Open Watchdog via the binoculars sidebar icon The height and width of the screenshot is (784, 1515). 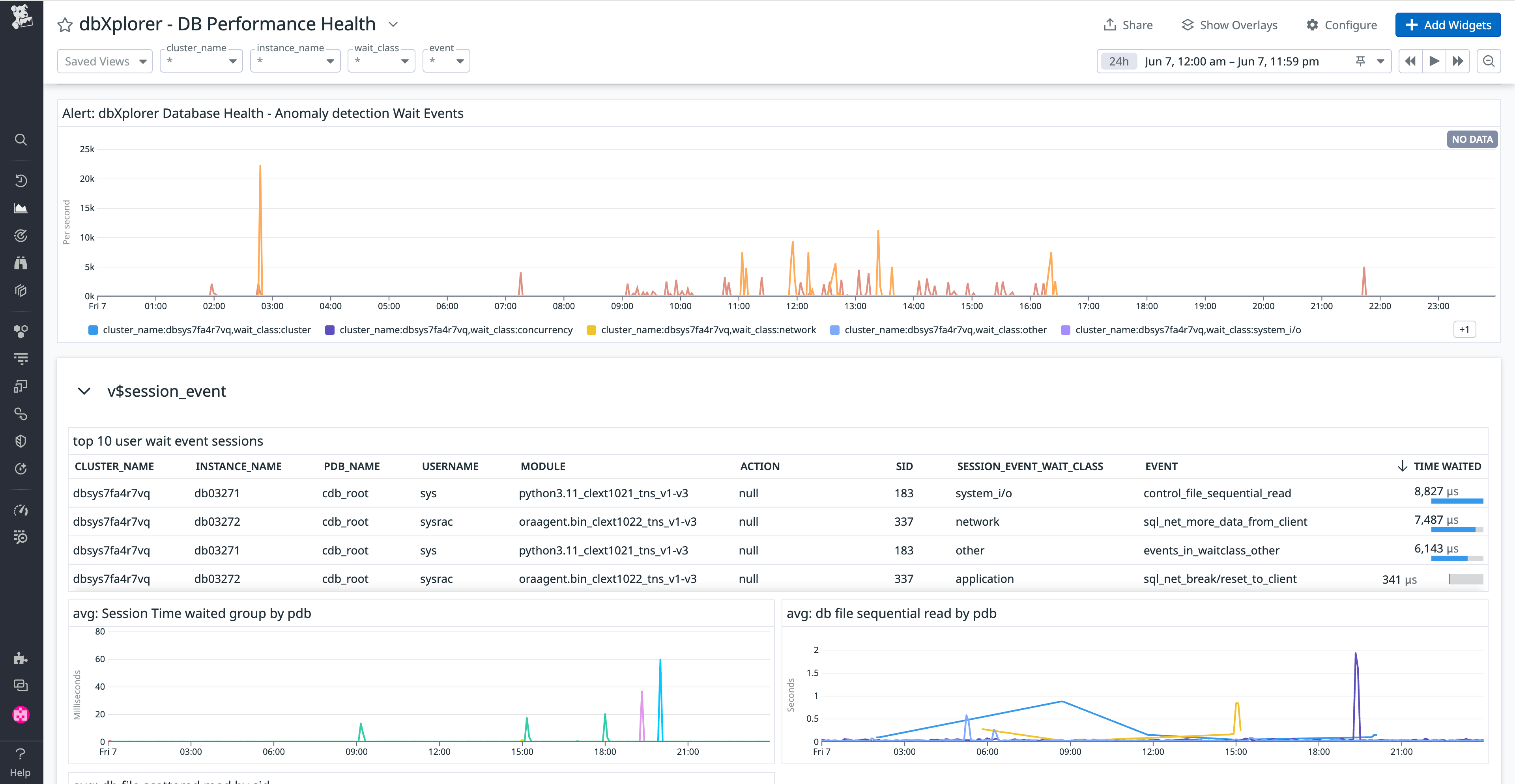tap(21, 263)
